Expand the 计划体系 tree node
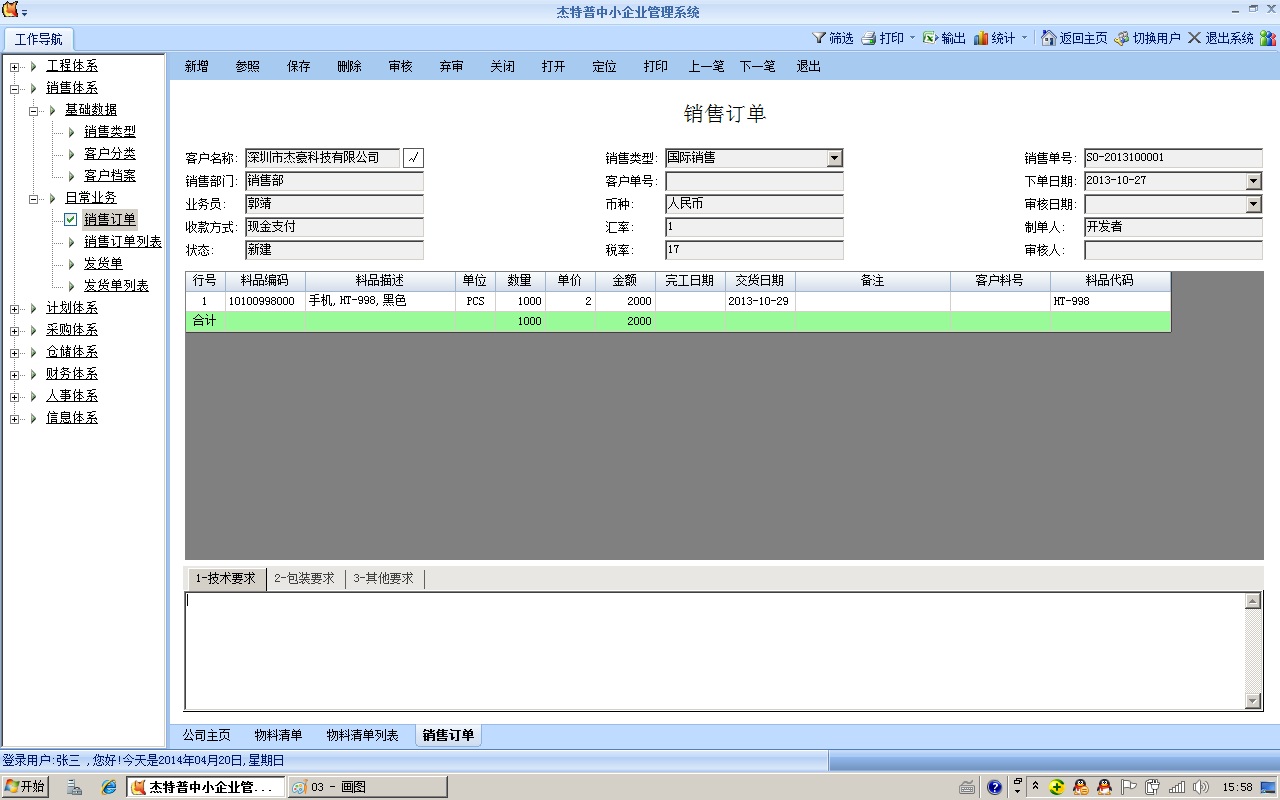 pyautogui.click(x=15, y=309)
